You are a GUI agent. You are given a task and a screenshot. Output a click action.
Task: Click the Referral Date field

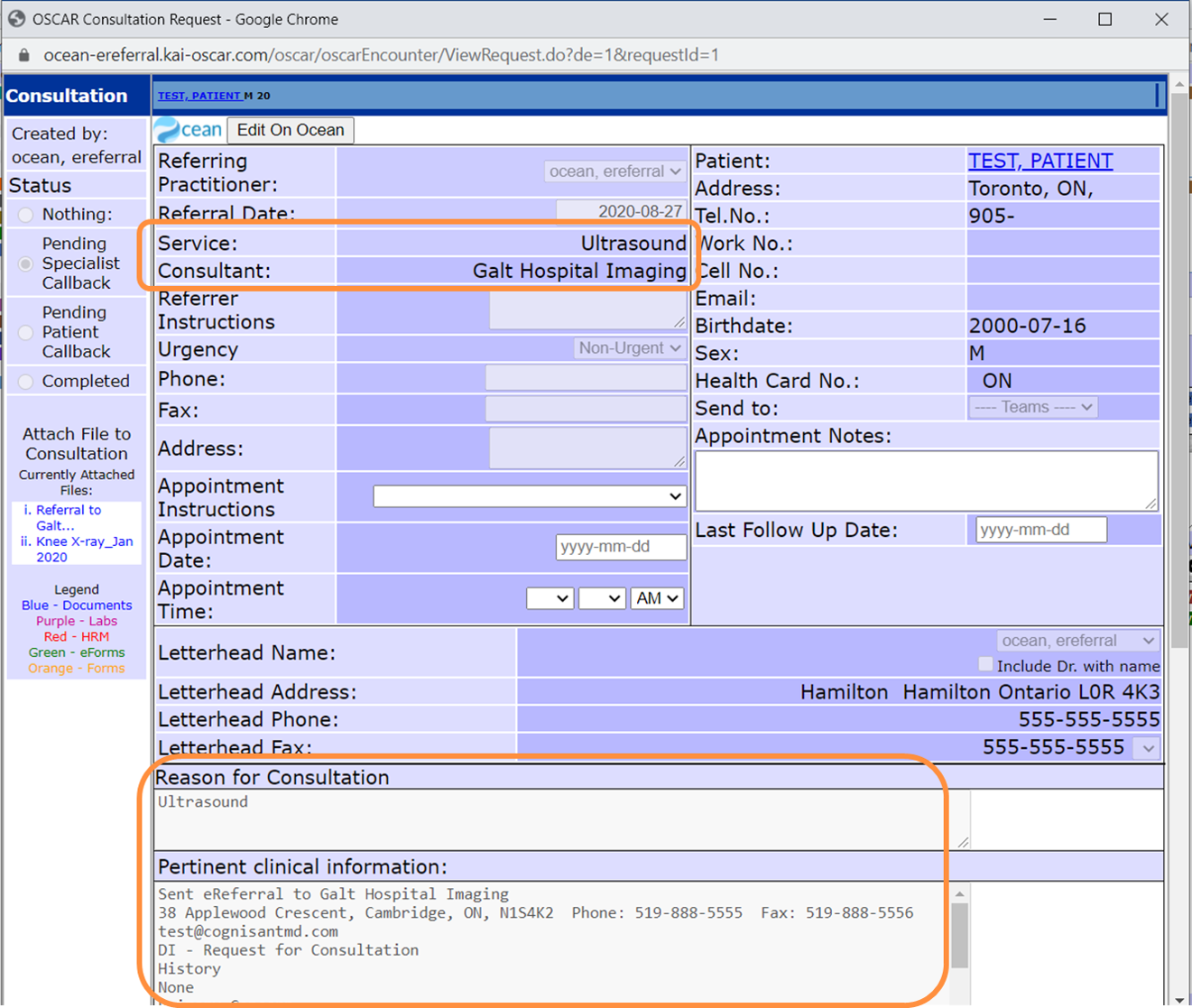pos(621,211)
